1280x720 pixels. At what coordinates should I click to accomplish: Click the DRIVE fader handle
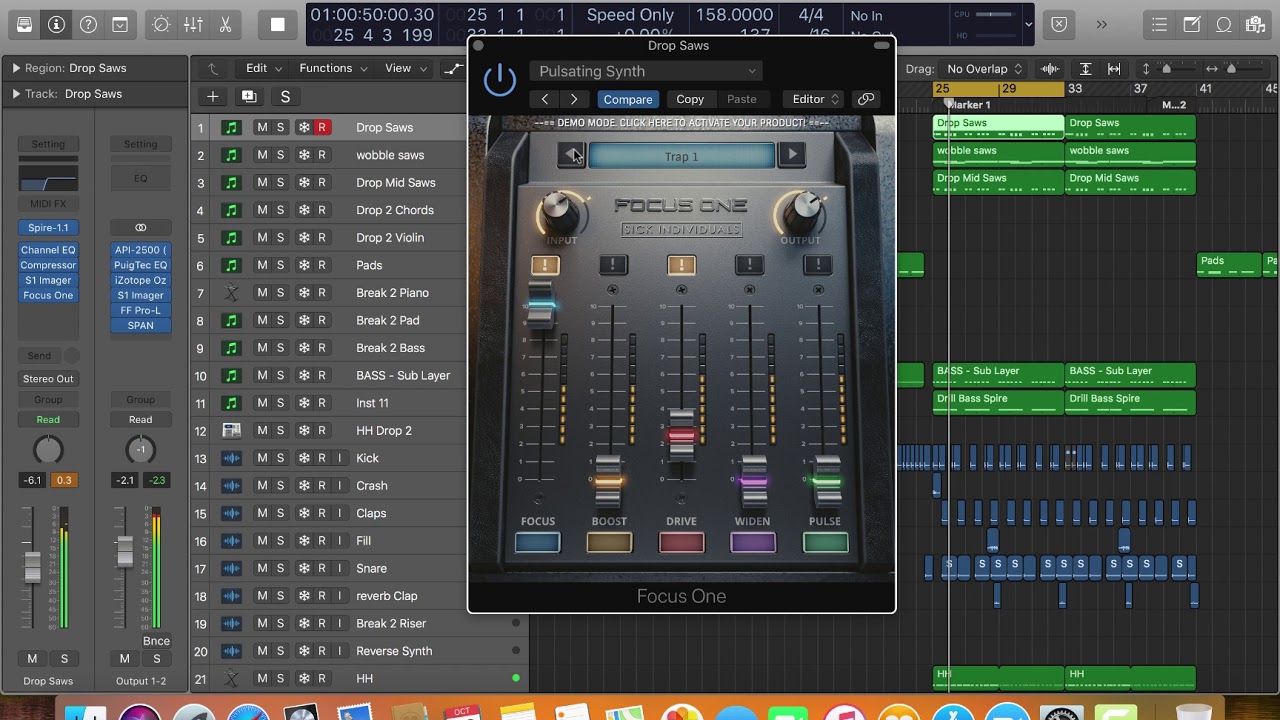click(681, 434)
